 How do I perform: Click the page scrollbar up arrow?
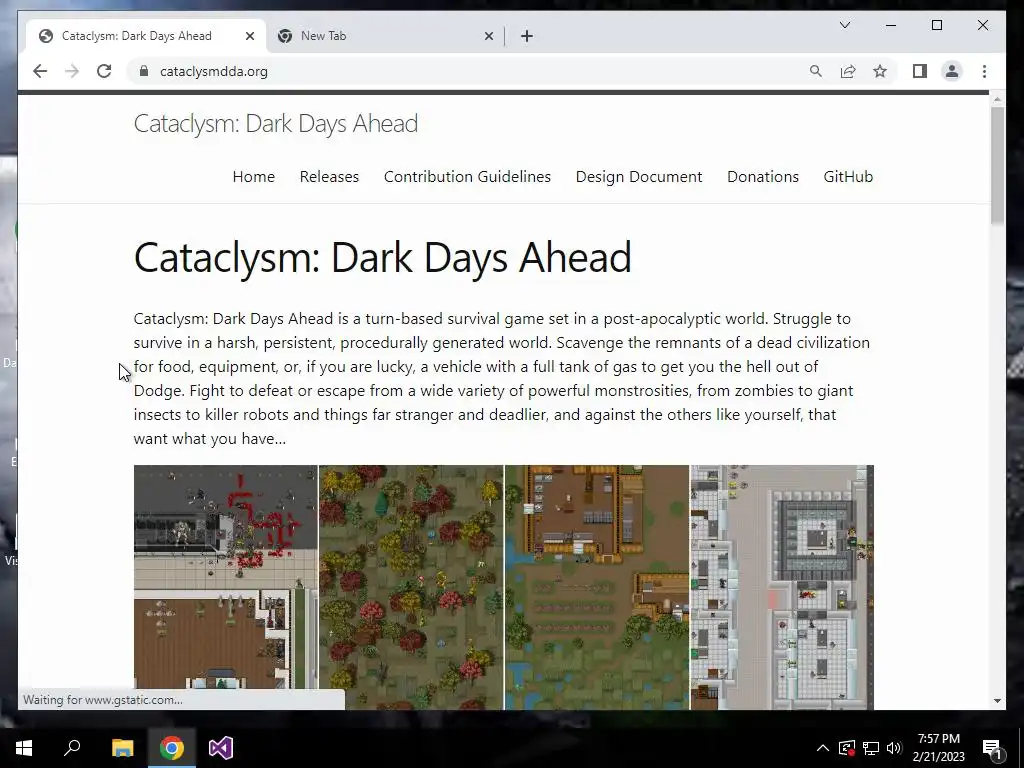tap(997, 99)
